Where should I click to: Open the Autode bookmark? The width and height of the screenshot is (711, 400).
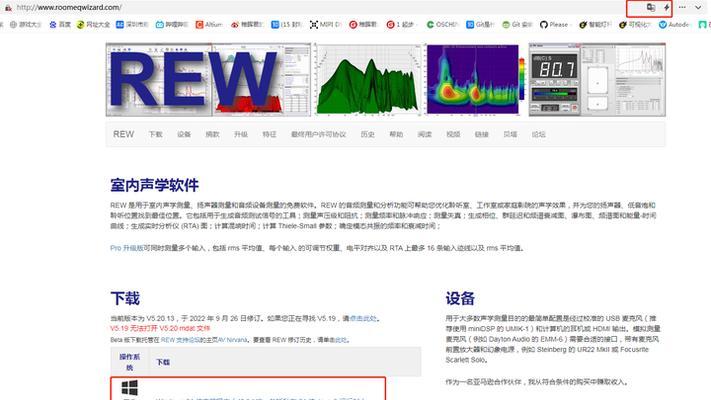point(674,24)
